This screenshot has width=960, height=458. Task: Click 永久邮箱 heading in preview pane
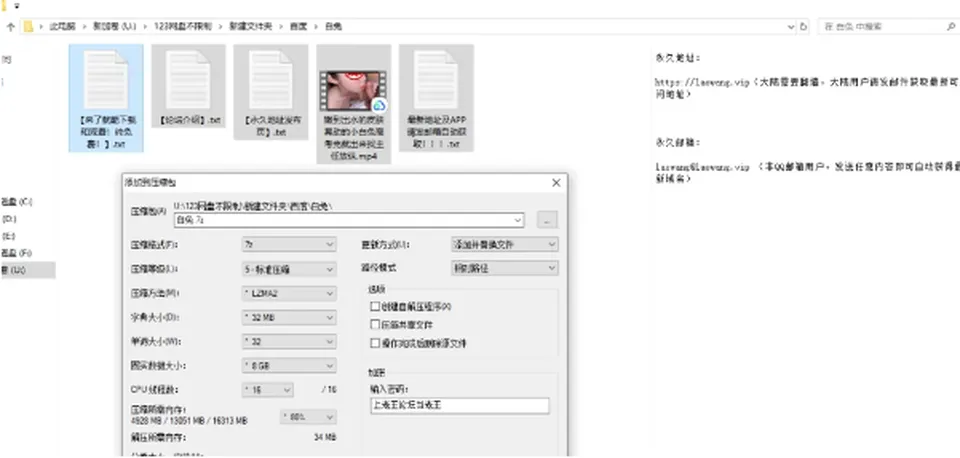tap(677, 143)
